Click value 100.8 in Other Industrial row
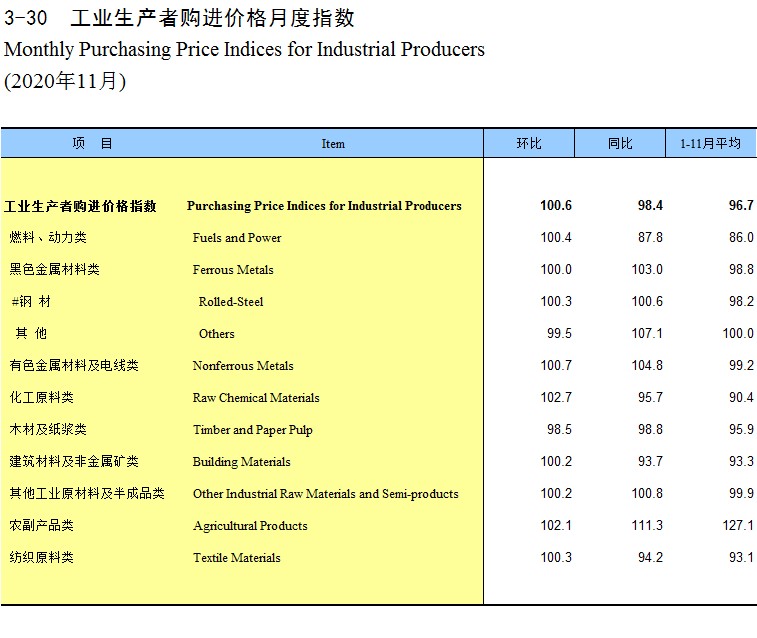The width and height of the screenshot is (757, 638). click(647, 494)
